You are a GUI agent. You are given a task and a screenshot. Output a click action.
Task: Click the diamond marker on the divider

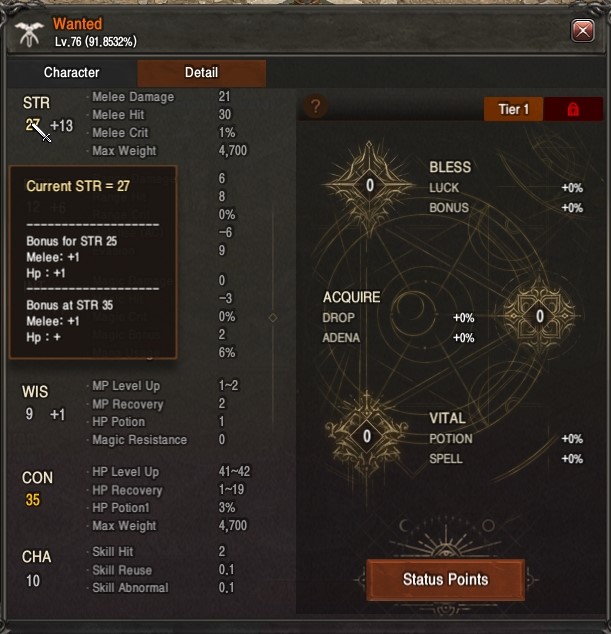pyautogui.click(x=273, y=318)
